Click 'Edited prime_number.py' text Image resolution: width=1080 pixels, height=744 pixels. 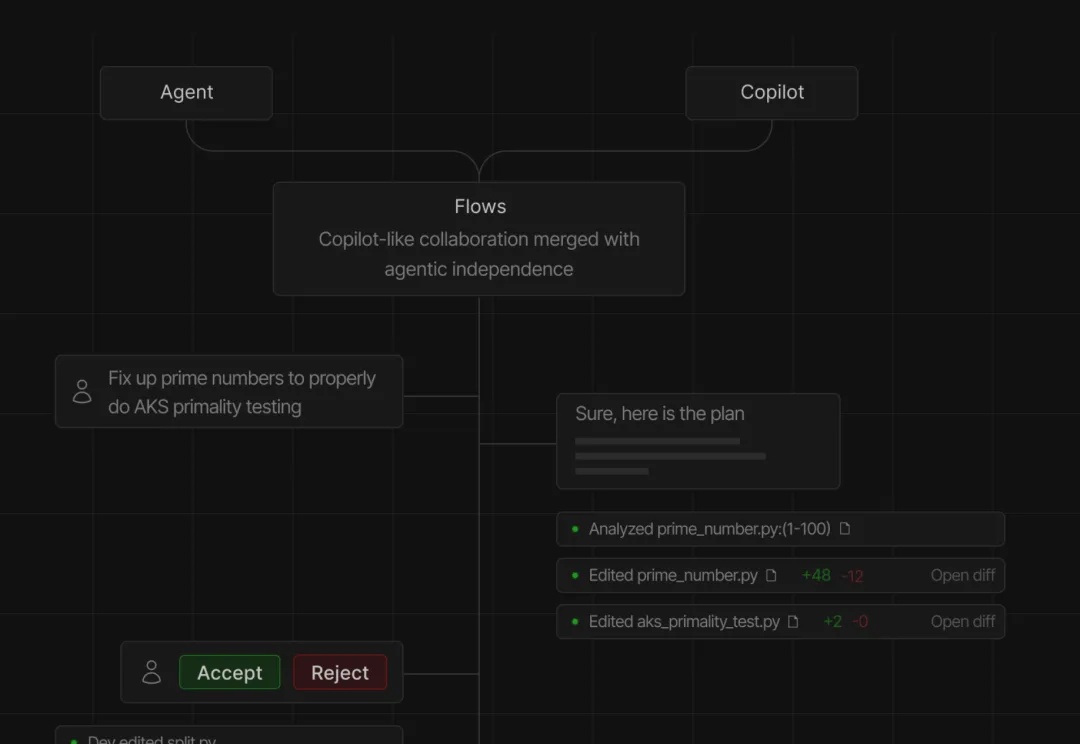point(673,575)
